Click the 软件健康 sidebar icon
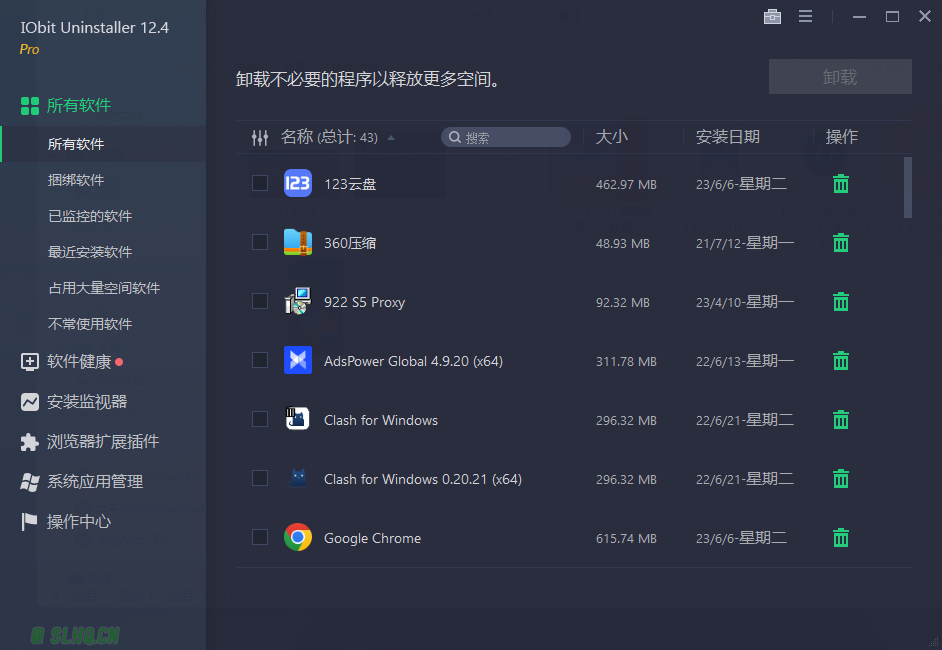The width and height of the screenshot is (942, 650). [29, 362]
